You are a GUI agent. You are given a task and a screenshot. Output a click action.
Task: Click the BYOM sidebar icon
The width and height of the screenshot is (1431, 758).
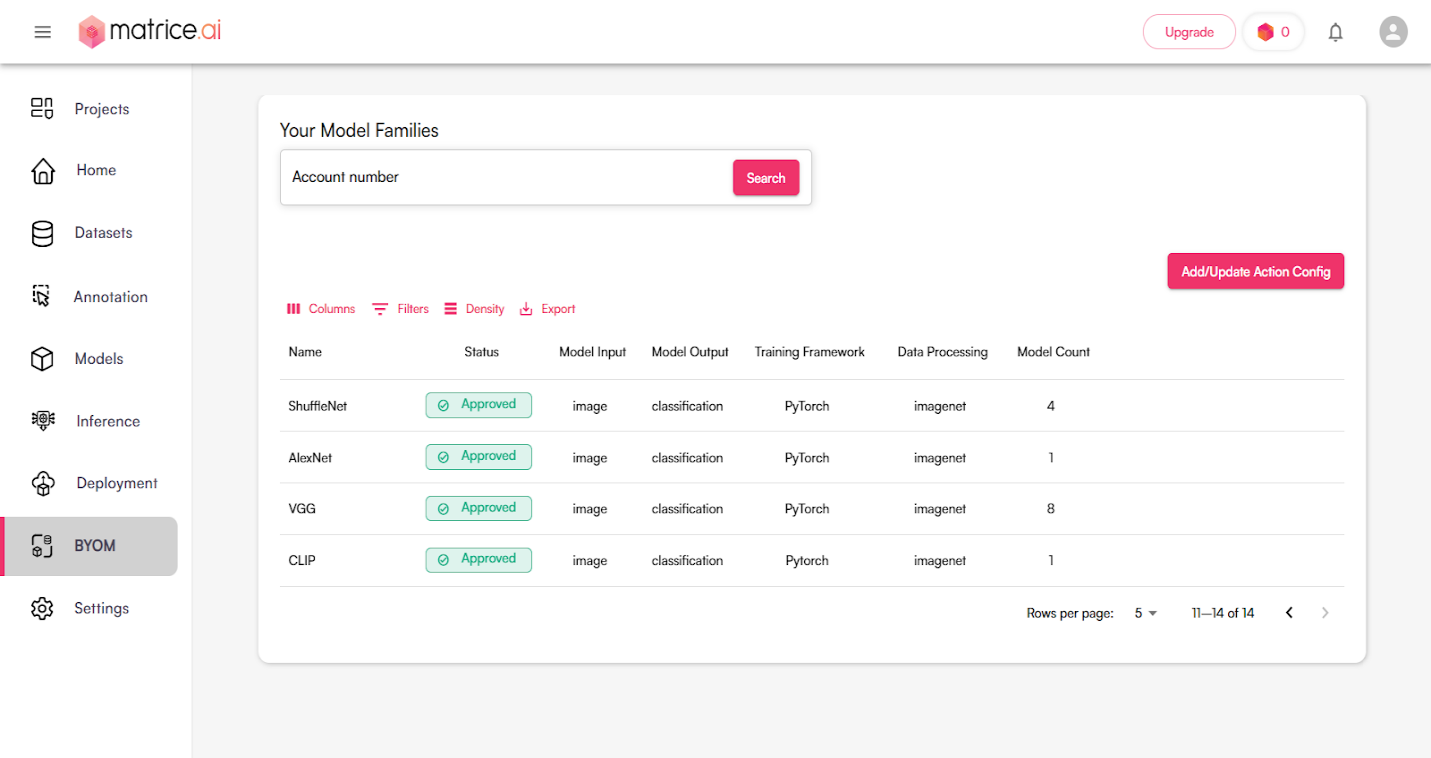pyautogui.click(x=42, y=546)
